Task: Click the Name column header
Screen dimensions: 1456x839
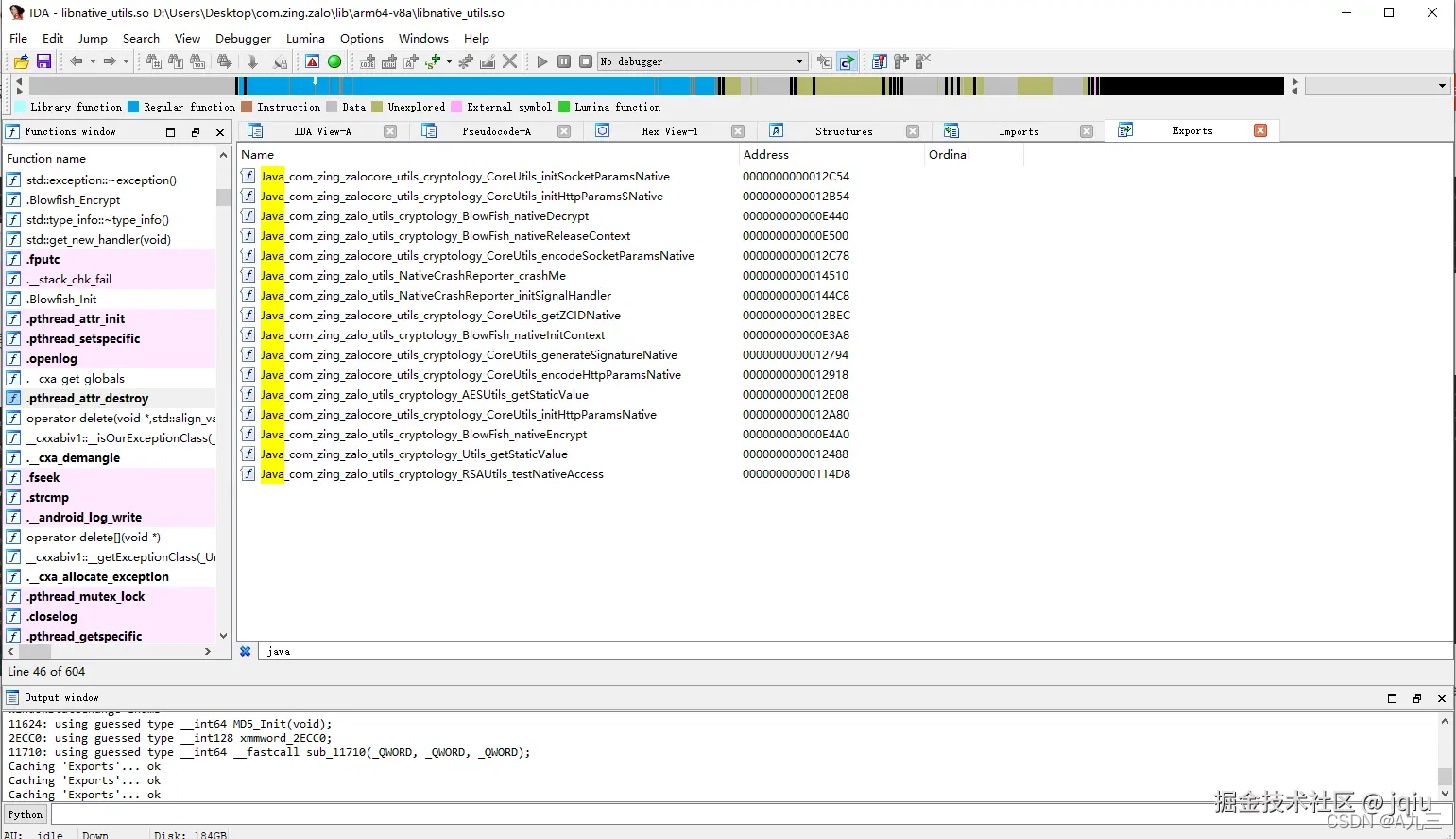Action: coord(488,155)
